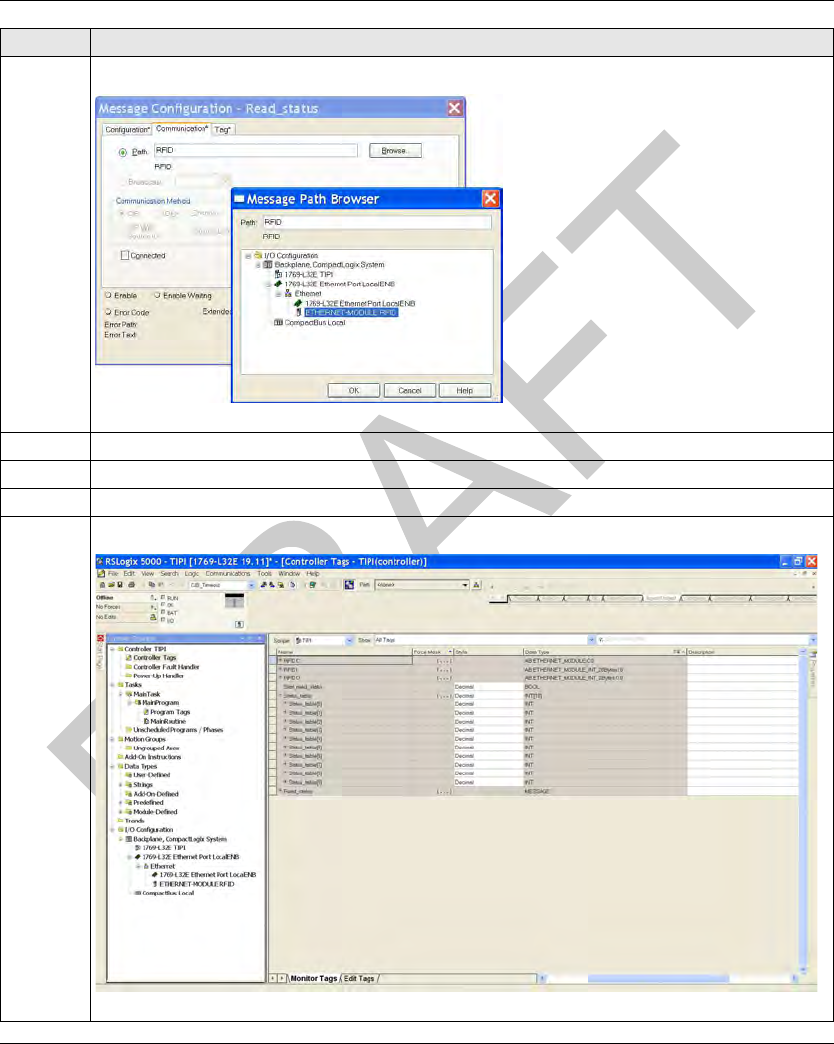This screenshot has height=1044, width=834.
Task: Select 1769-L32E TIPI in Message Path Browser
Action: pos(308,274)
